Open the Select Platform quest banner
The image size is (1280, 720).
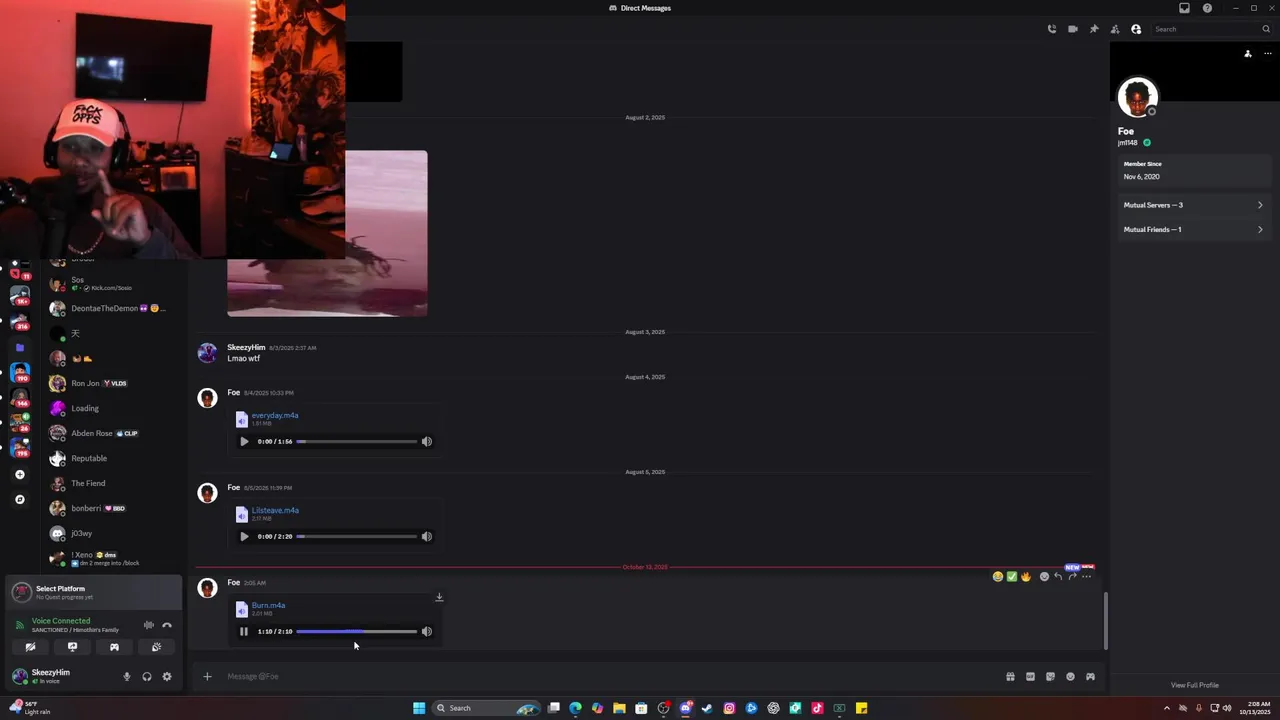click(x=94, y=592)
